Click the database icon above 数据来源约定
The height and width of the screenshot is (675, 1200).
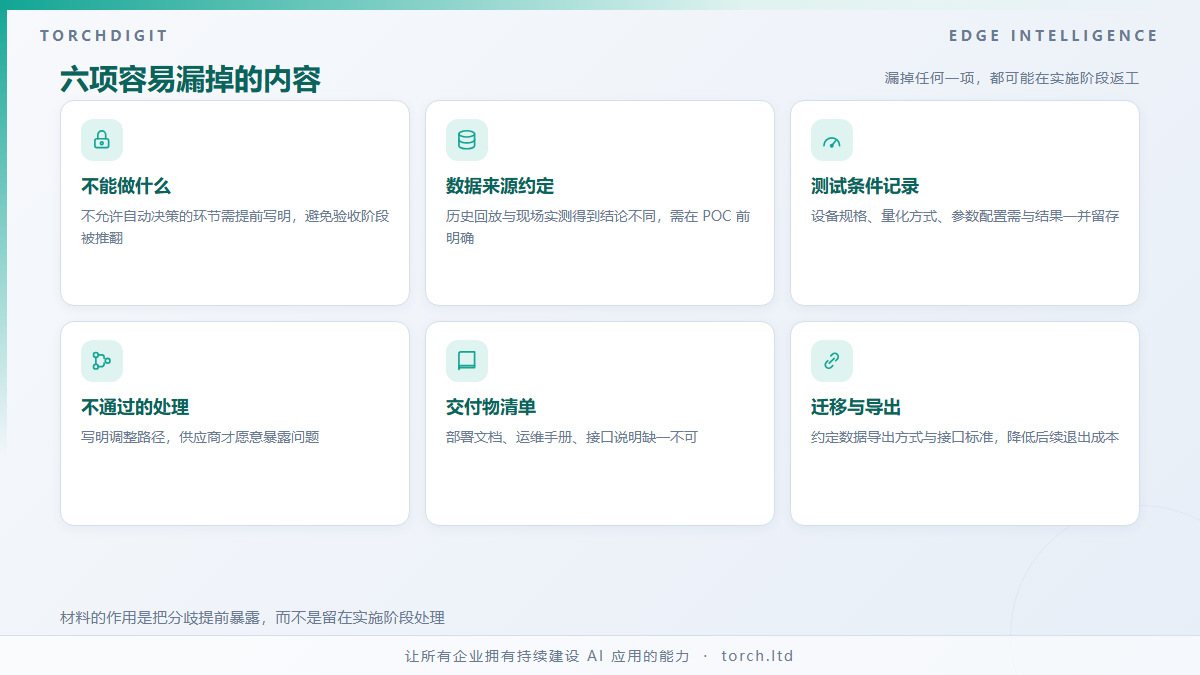click(467, 140)
